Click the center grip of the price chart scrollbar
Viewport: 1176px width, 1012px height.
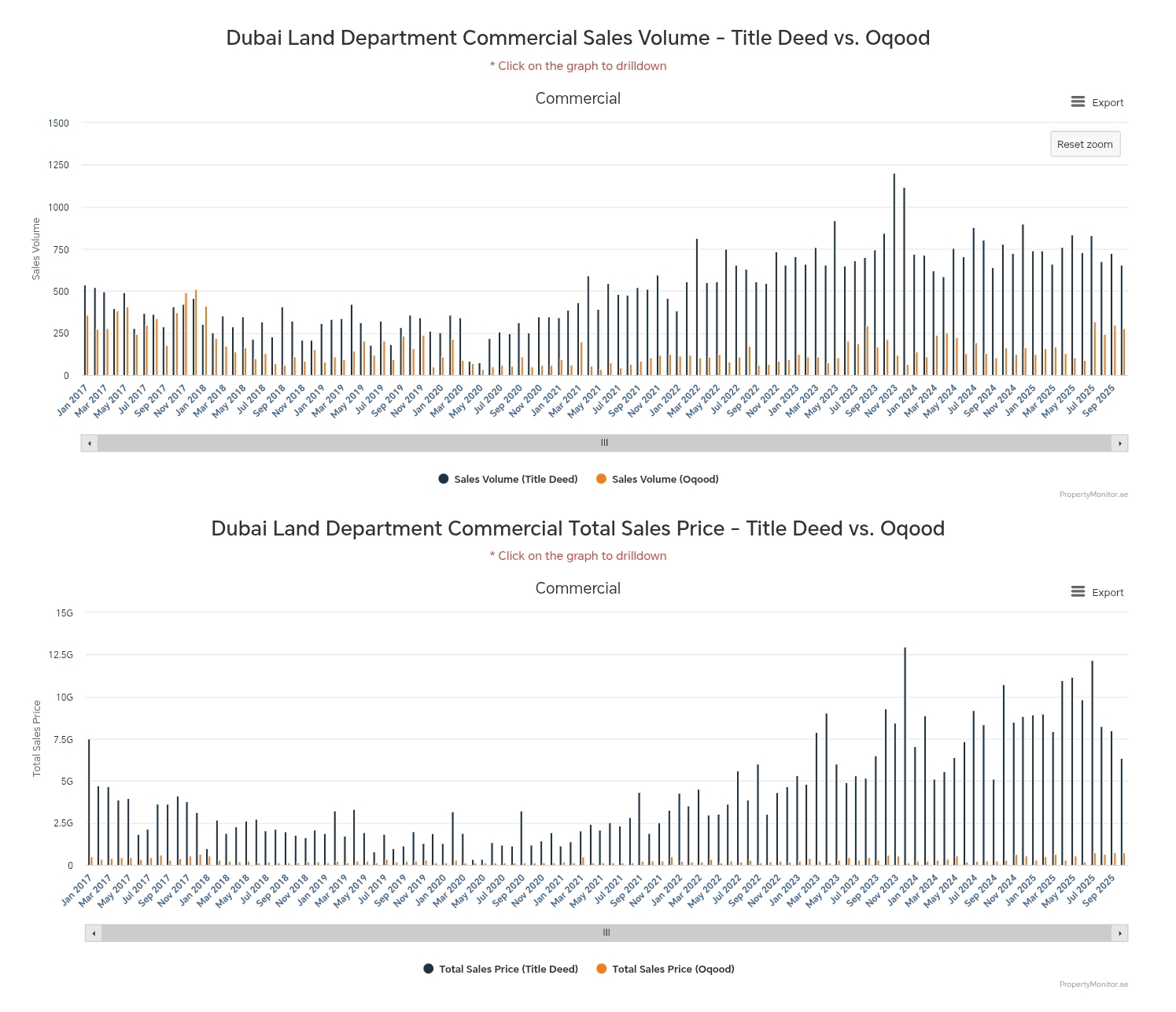[x=606, y=933]
